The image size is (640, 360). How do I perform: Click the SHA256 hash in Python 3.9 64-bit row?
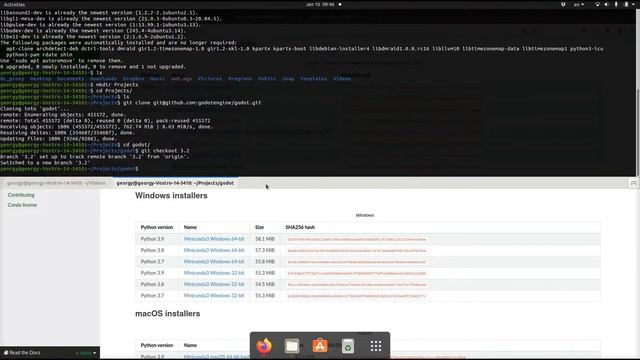[356, 240]
